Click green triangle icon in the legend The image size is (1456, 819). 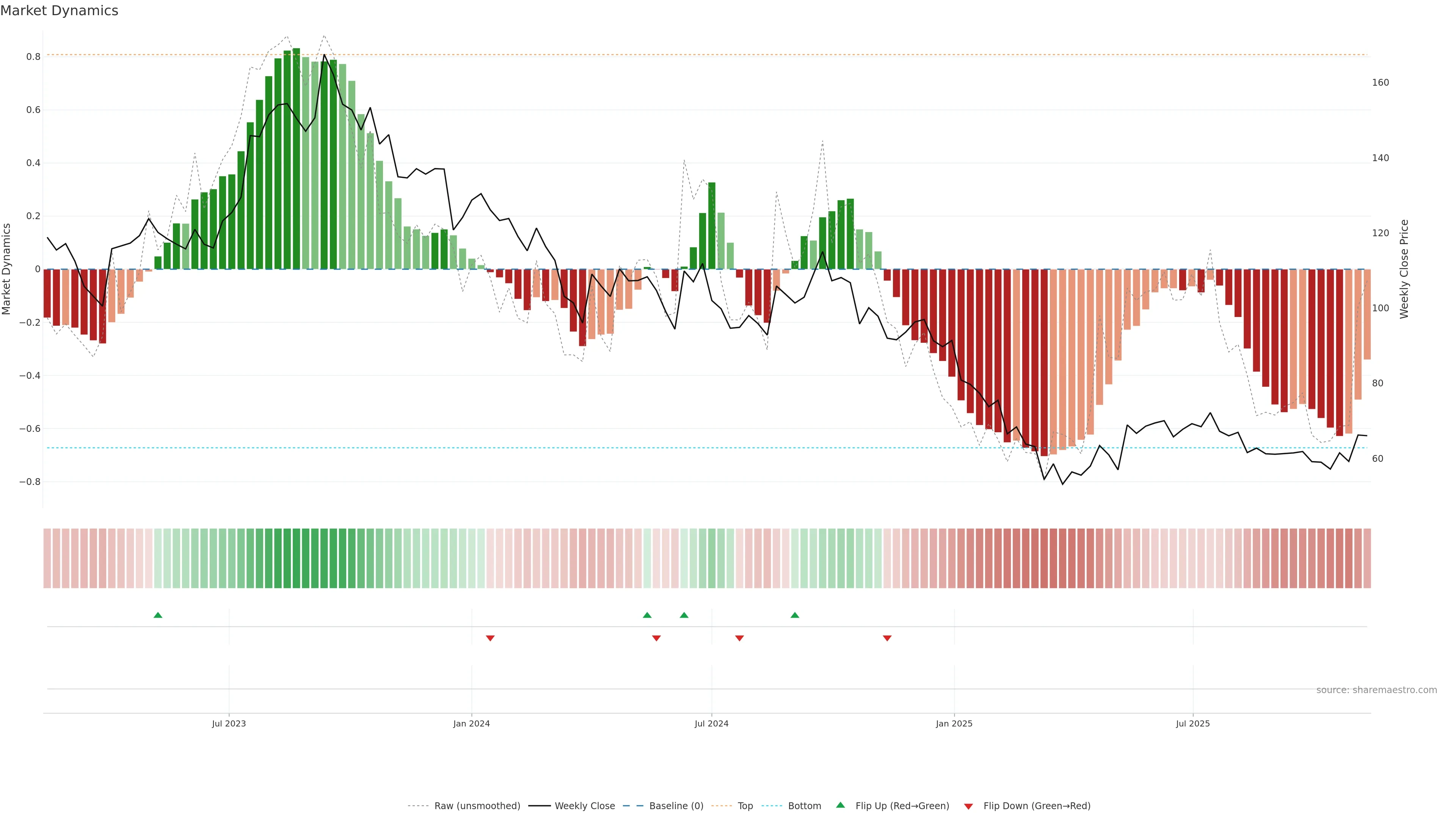[x=841, y=805]
